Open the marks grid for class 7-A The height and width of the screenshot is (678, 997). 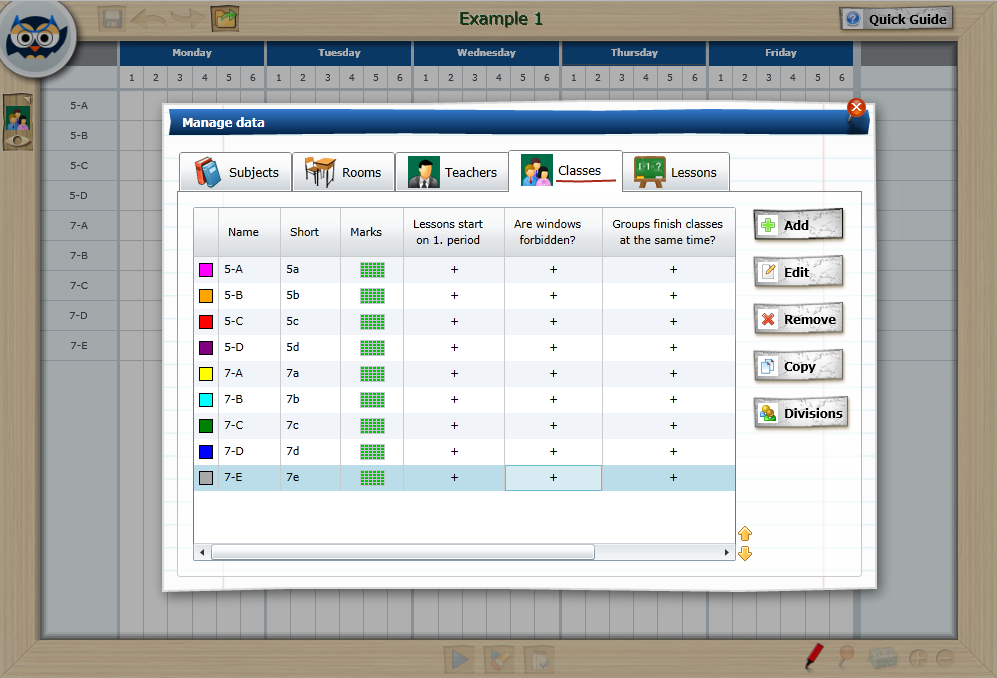pos(373,374)
